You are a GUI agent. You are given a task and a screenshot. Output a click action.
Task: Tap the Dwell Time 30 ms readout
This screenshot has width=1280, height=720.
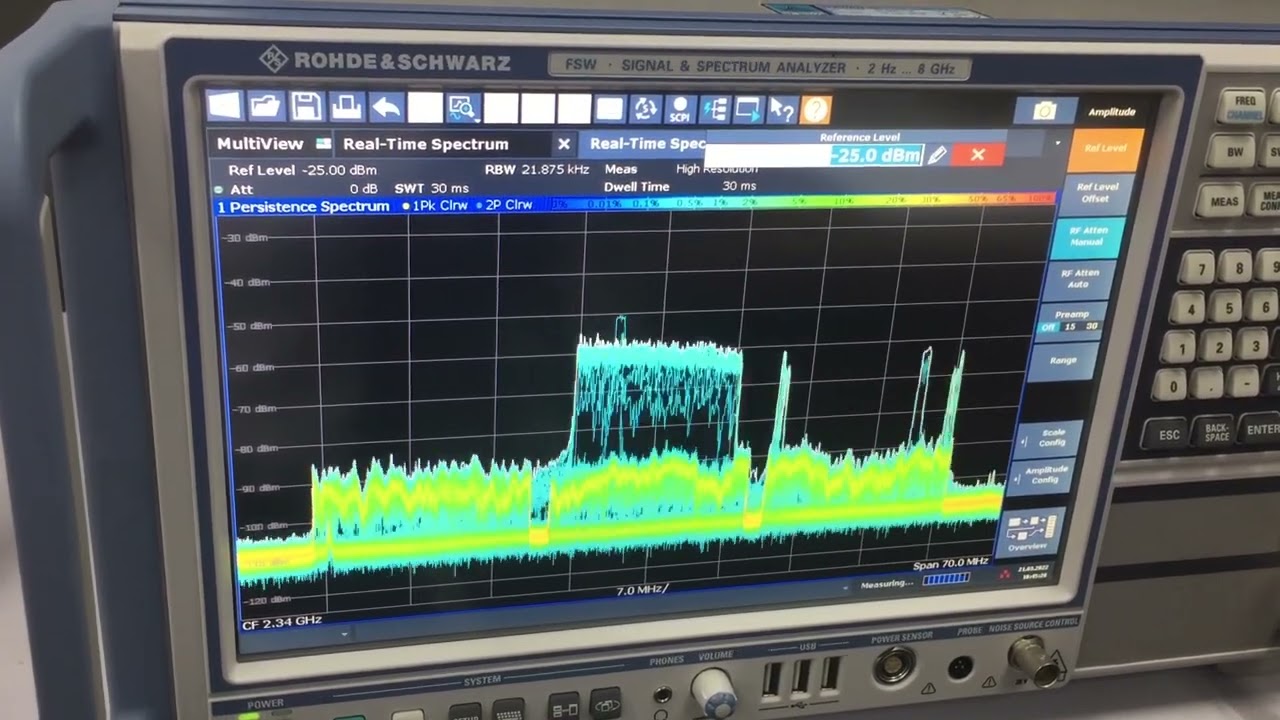[x=680, y=186]
